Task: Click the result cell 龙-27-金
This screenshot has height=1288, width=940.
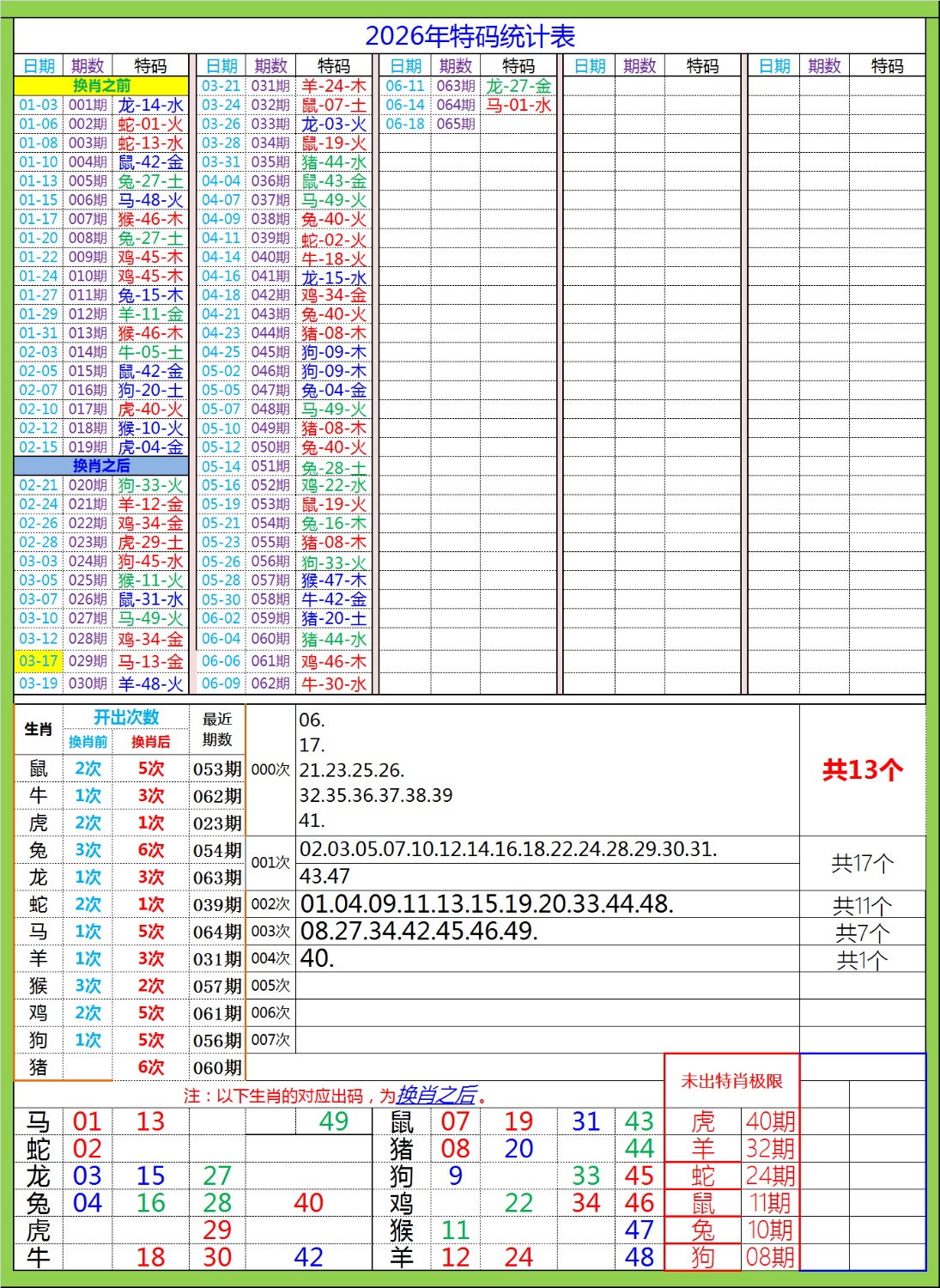Action: (x=519, y=86)
